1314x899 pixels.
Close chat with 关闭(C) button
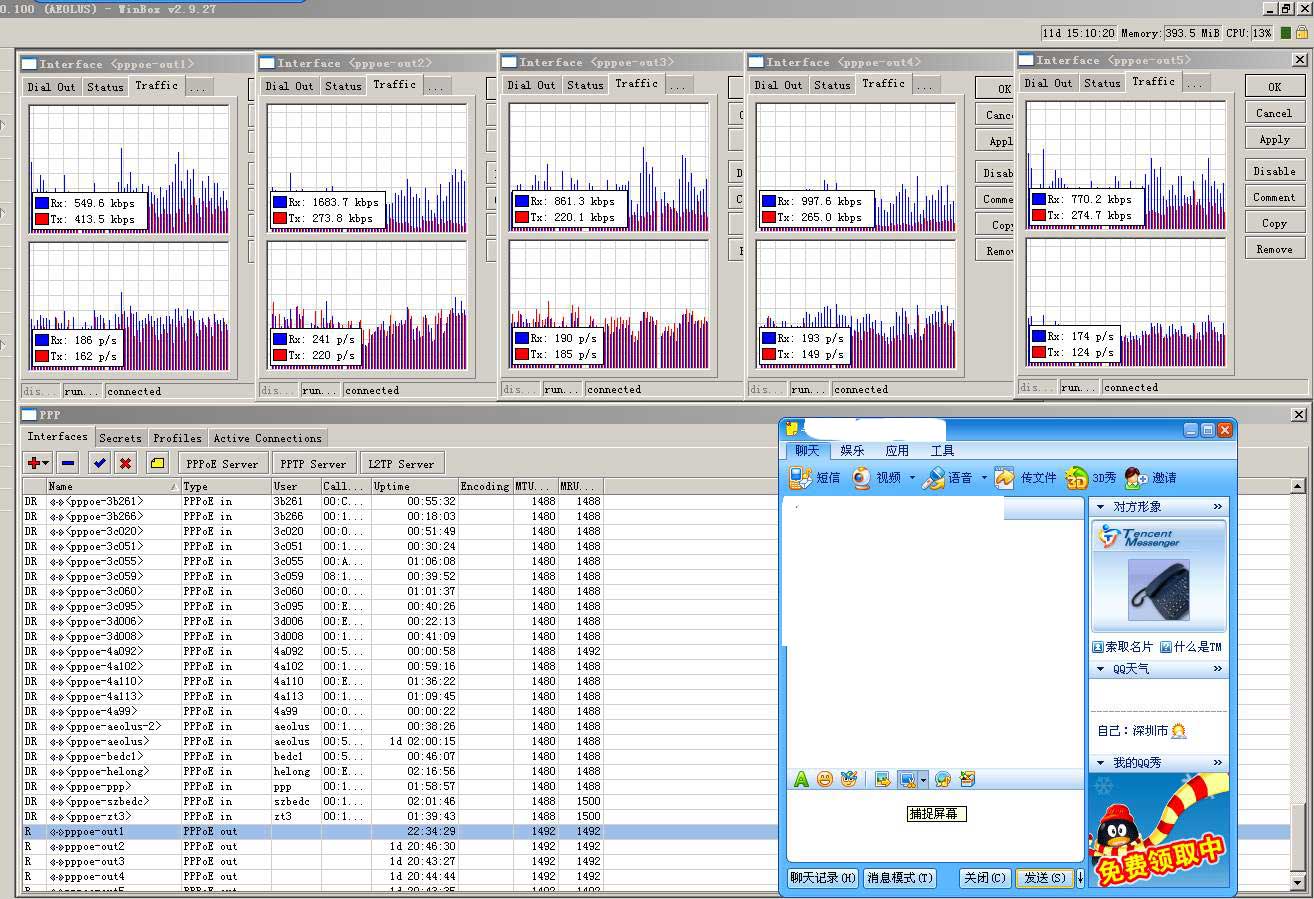click(984, 877)
